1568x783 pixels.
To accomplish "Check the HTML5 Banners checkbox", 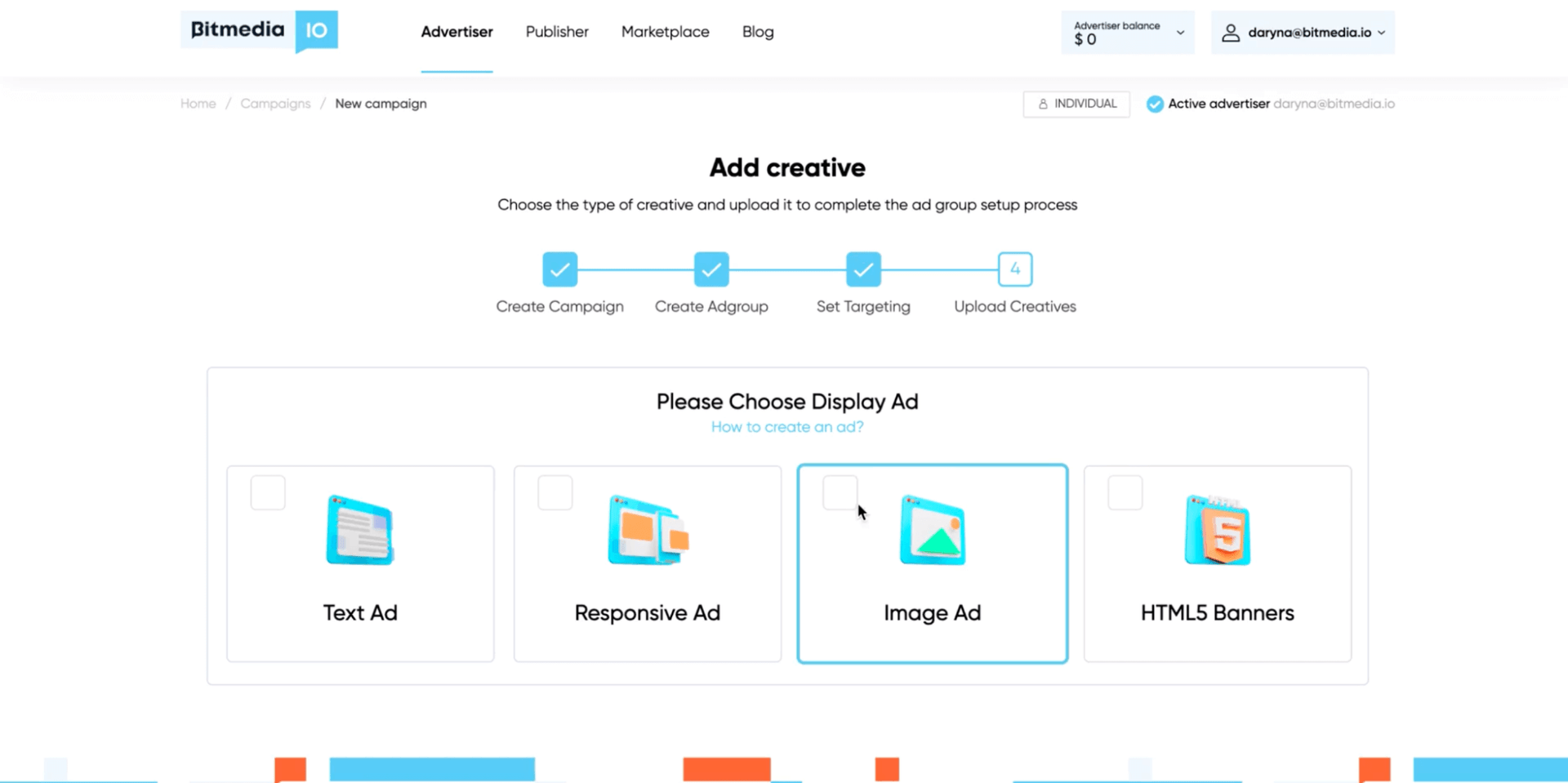I will click(1125, 492).
